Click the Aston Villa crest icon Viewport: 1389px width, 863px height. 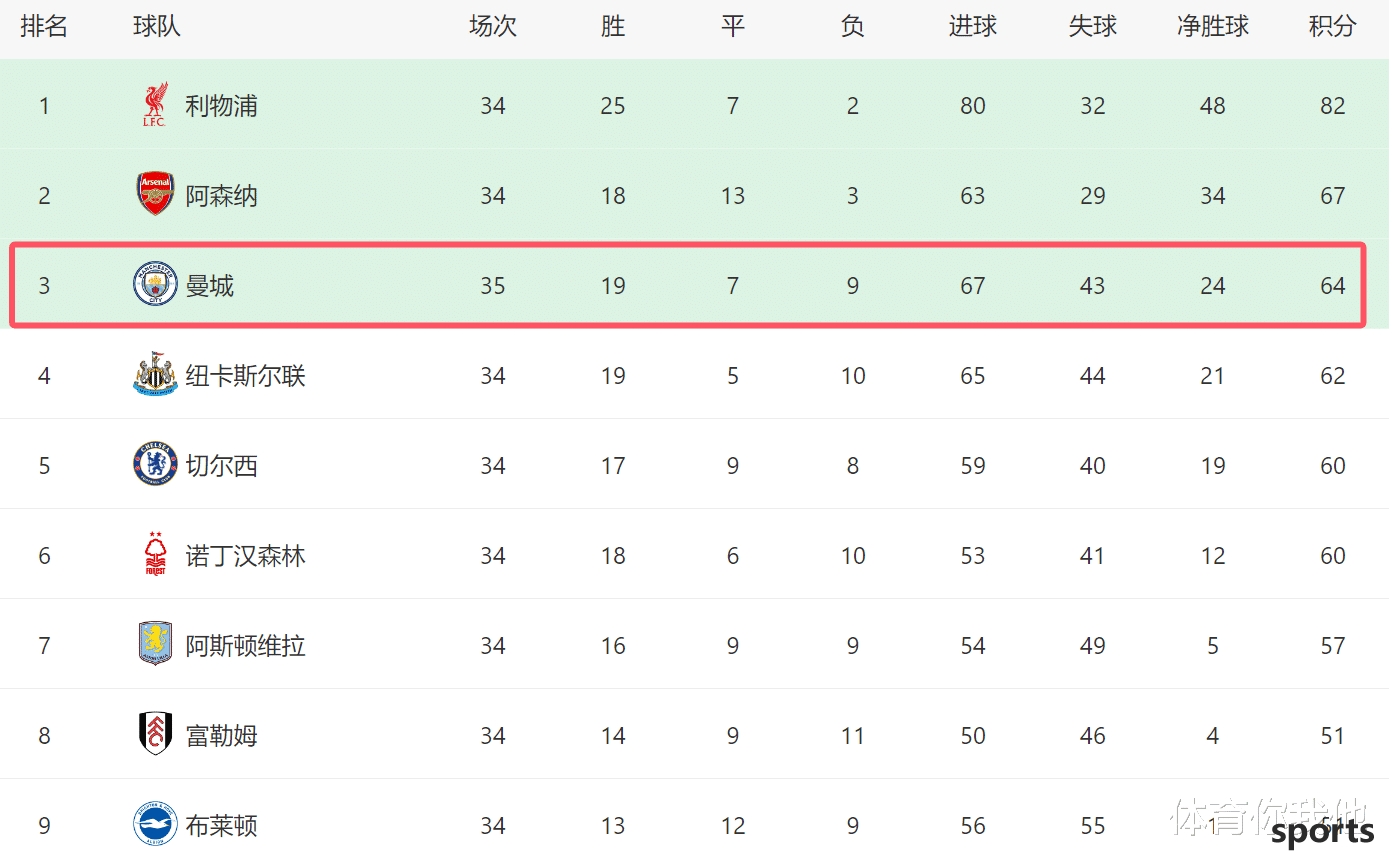tap(155, 644)
